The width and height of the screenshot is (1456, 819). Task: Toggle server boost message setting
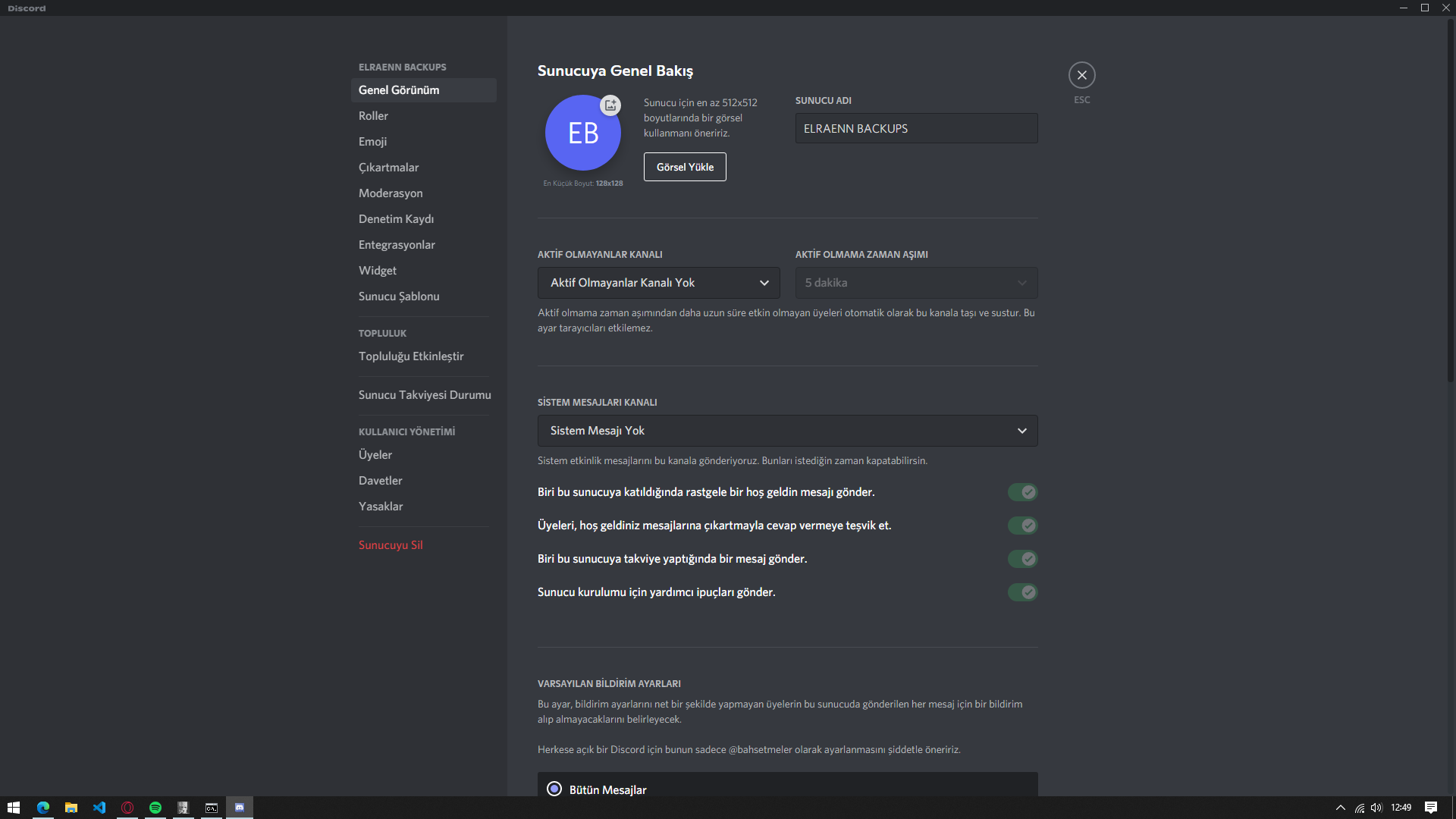click(x=1022, y=559)
